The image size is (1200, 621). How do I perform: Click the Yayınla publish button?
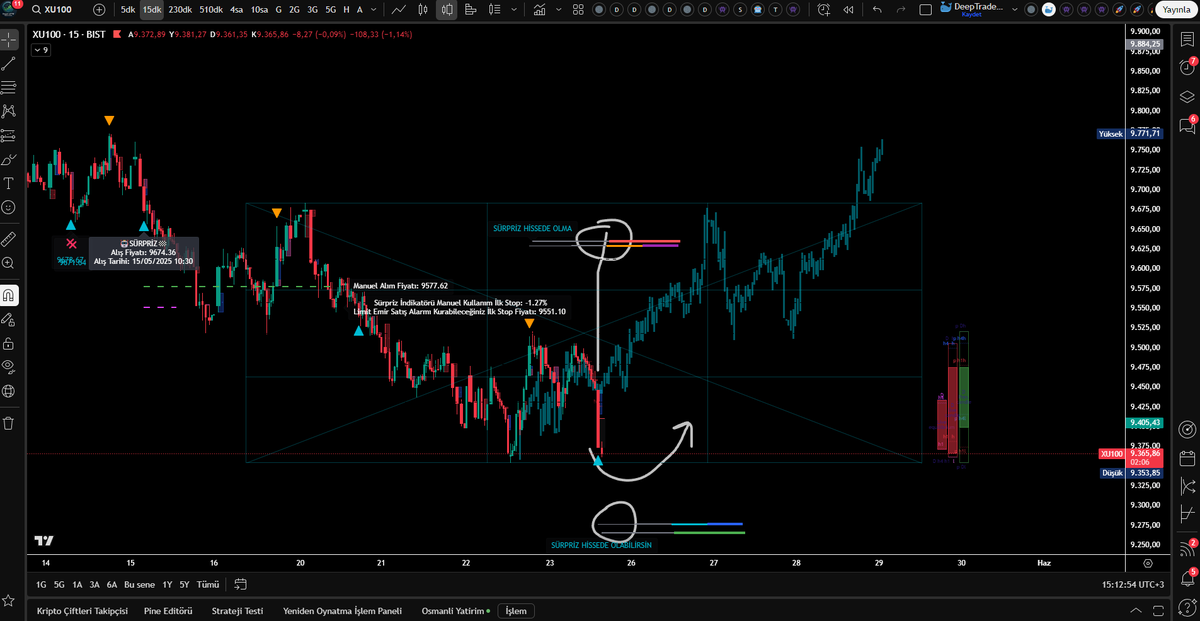tap(1177, 9)
